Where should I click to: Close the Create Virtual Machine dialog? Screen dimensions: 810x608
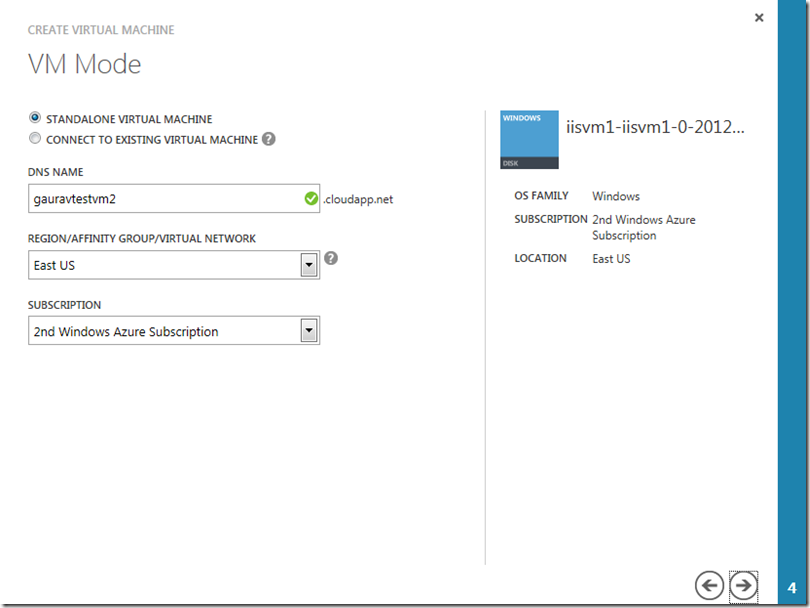tap(759, 18)
